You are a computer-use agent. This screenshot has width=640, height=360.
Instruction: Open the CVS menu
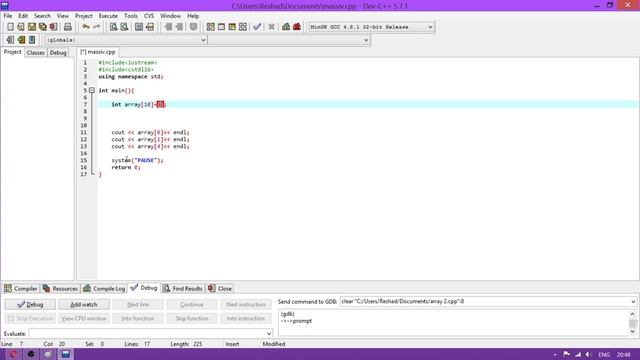(149, 16)
